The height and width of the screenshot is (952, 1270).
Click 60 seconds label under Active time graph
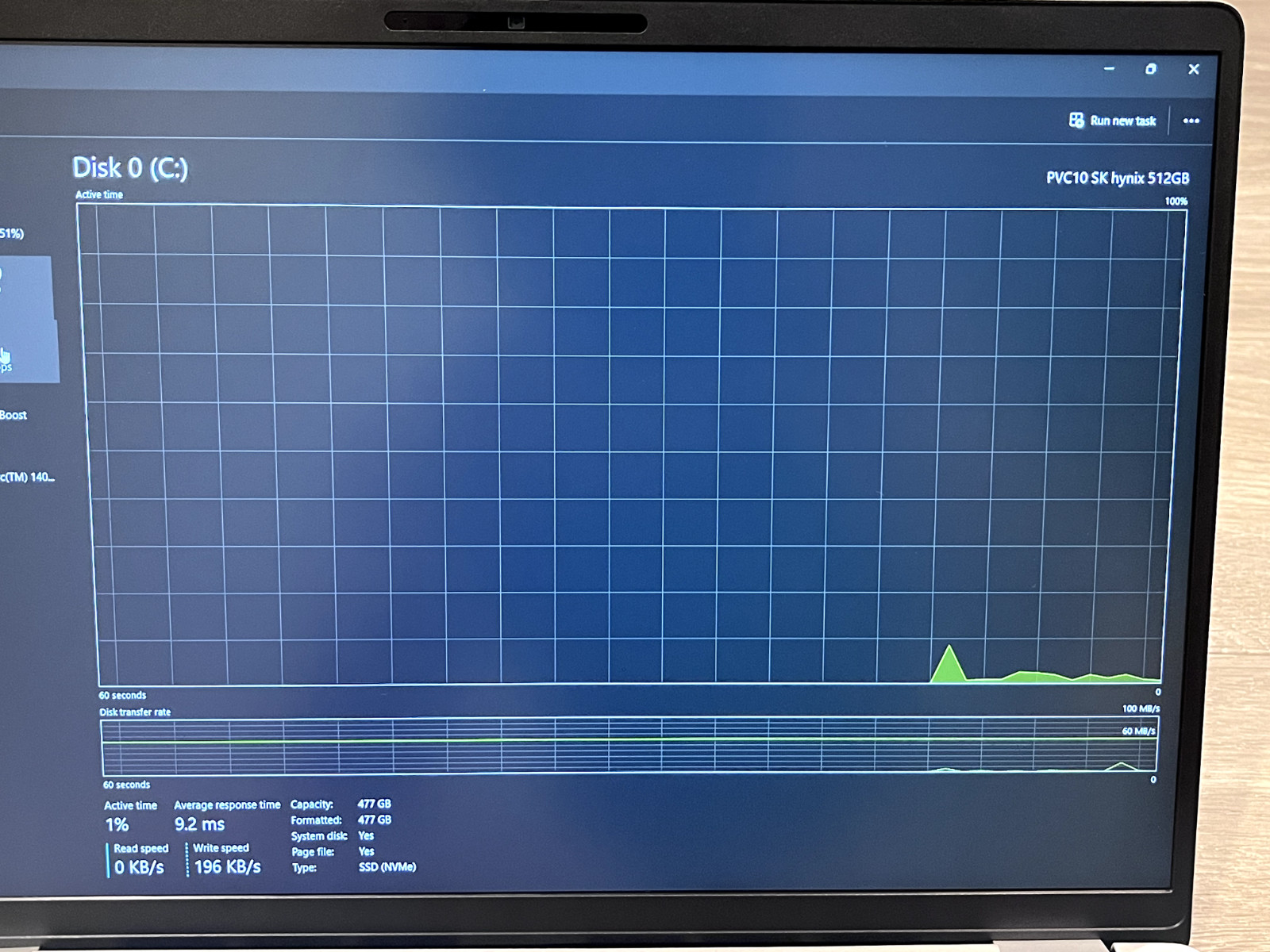[x=122, y=695]
